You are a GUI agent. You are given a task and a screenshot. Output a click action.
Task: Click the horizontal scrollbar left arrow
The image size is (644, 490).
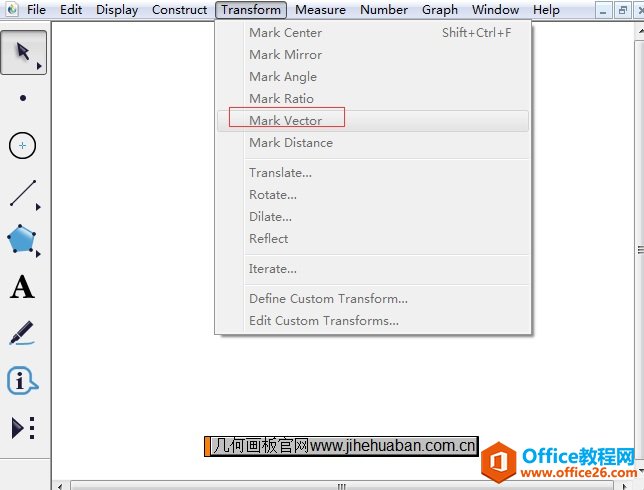click(60, 486)
